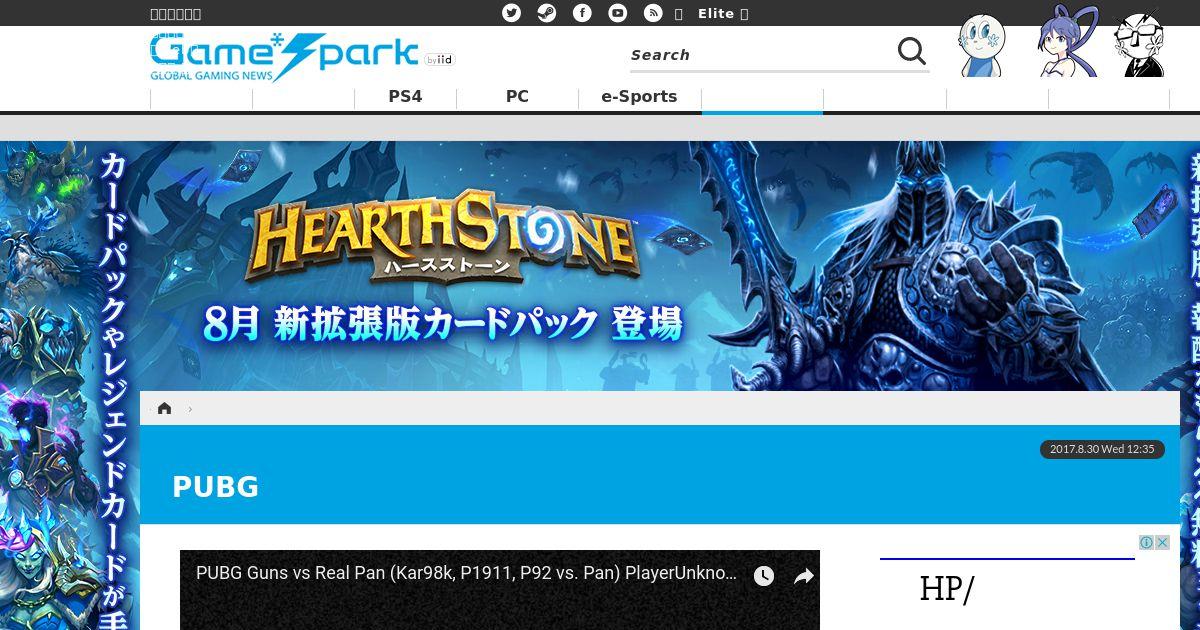This screenshot has height=630, width=1200.
Task: Go to home via house icon breadcrumb
Action: pyautogui.click(x=164, y=408)
